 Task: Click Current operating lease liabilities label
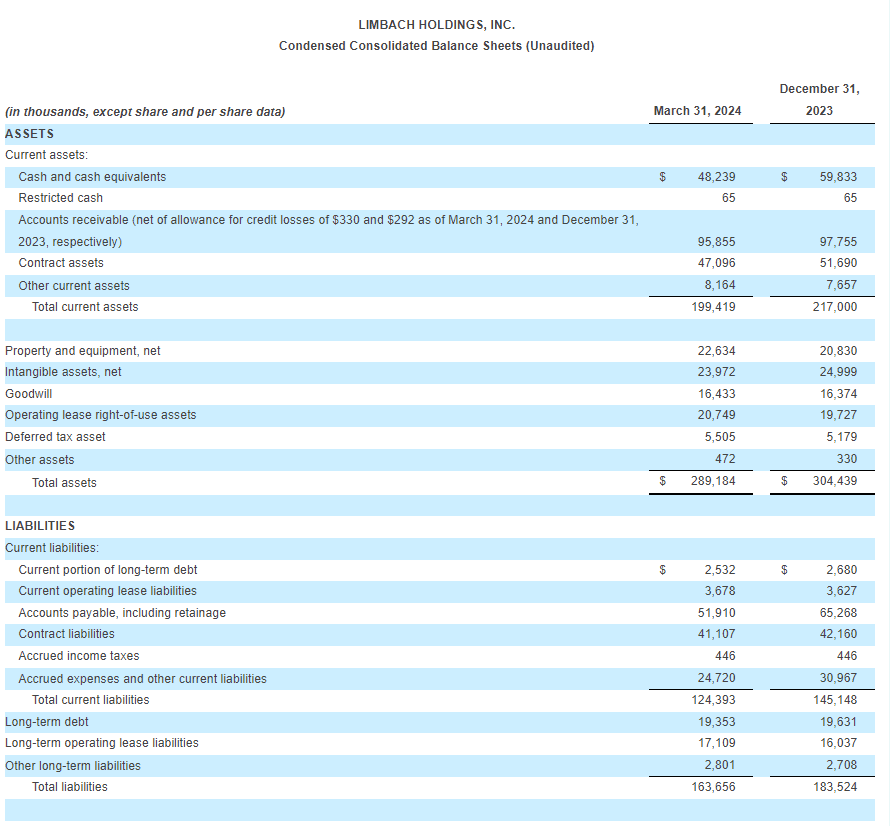coord(108,591)
